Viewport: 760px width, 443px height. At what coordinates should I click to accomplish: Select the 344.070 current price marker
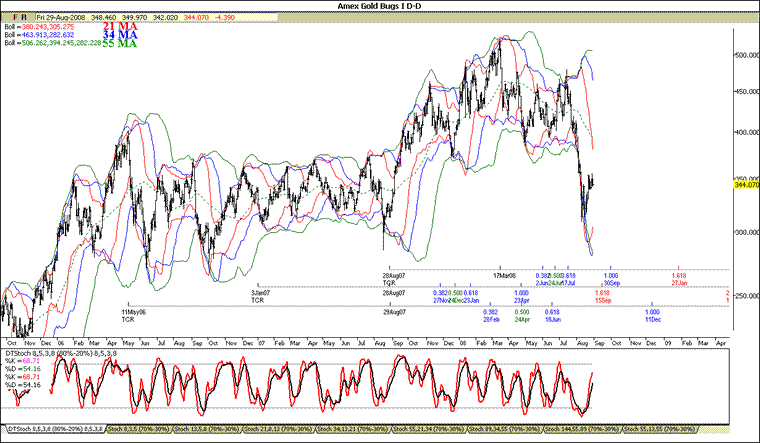click(x=745, y=185)
